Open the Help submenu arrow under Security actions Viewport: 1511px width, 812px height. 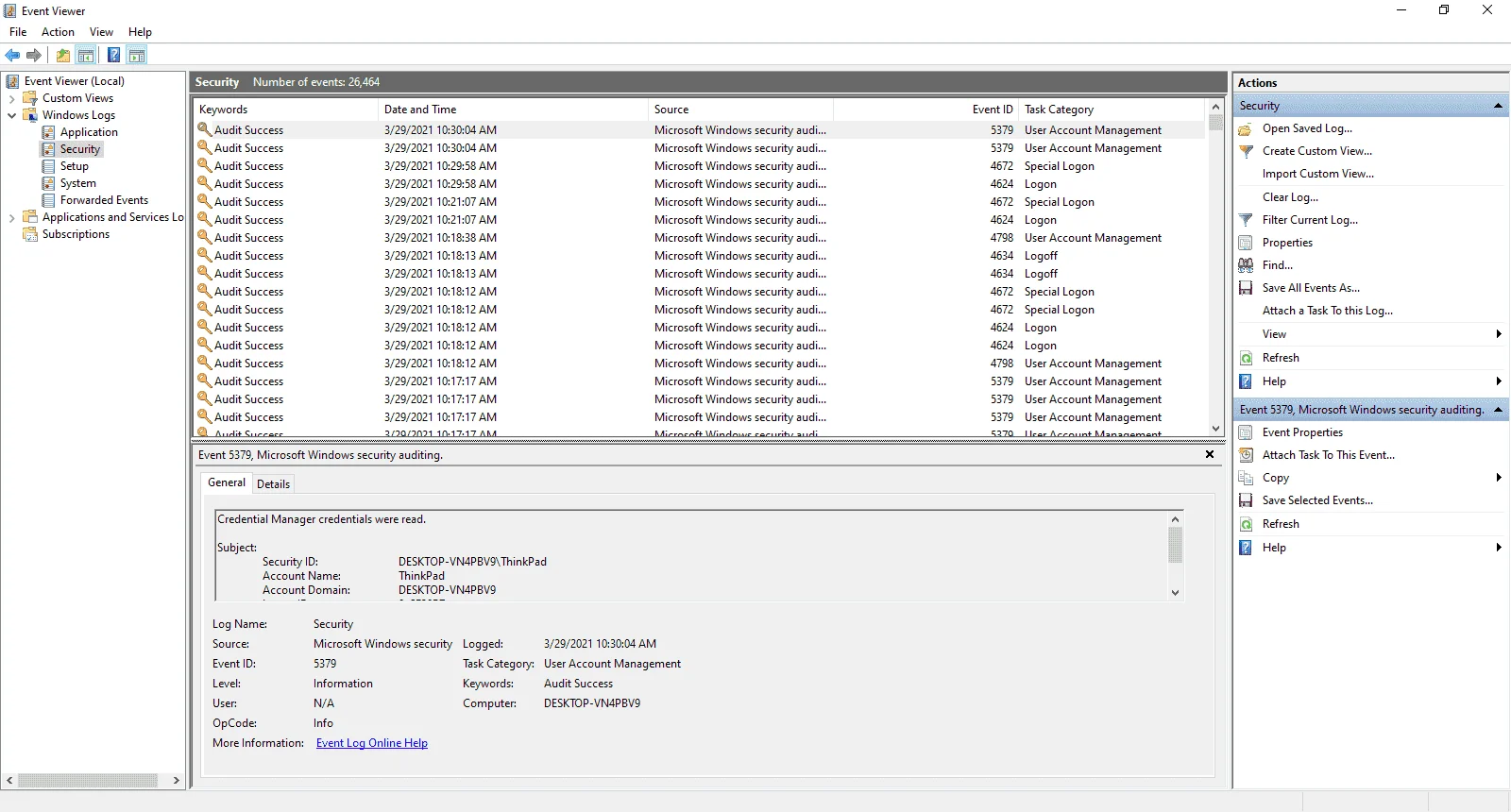click(1499, 381)
